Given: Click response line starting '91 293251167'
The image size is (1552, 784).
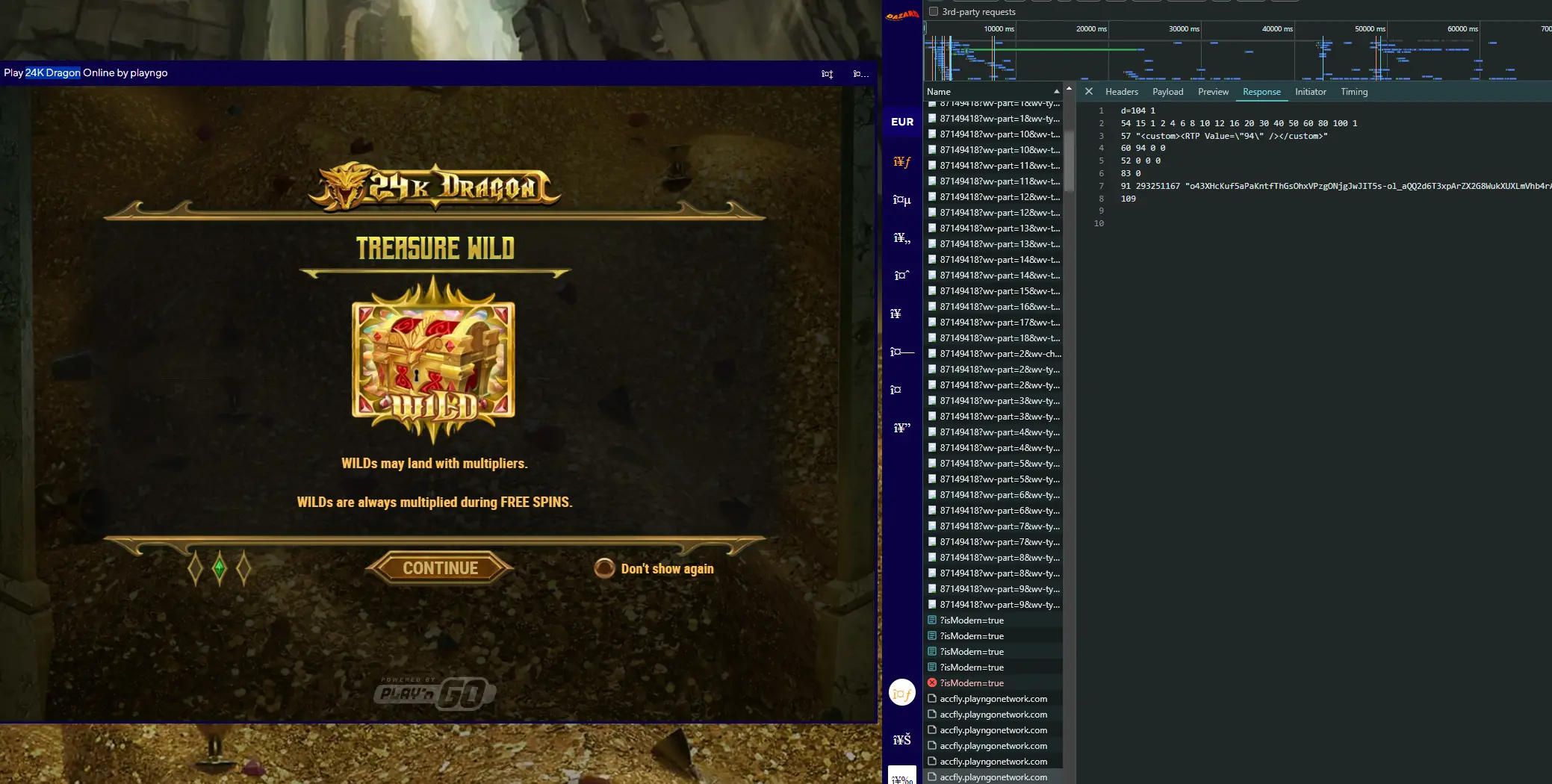Looking at the screenshot, I should pos(1335,186).
